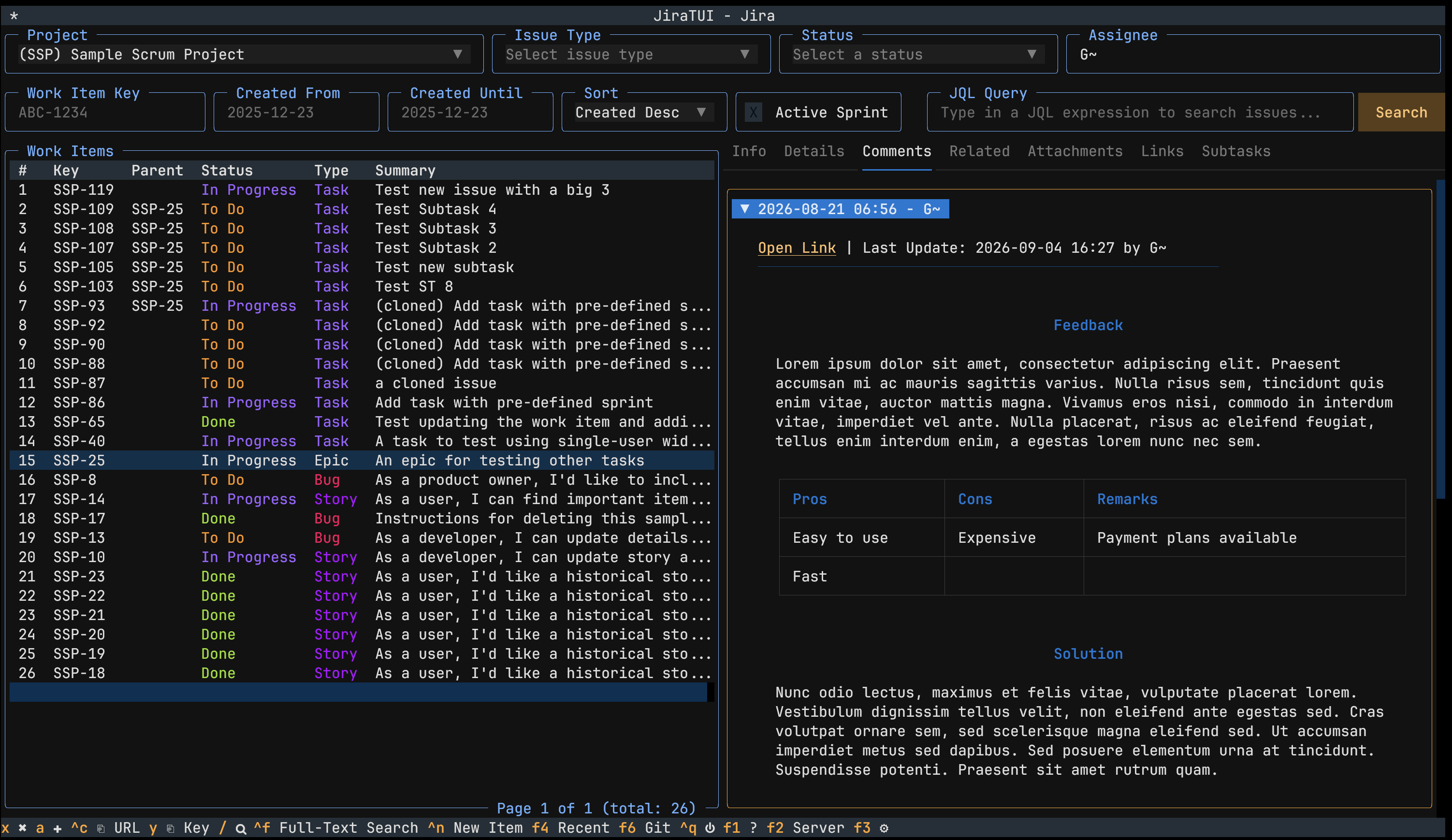Click the Open Link hyperlink

coord(796,248)
